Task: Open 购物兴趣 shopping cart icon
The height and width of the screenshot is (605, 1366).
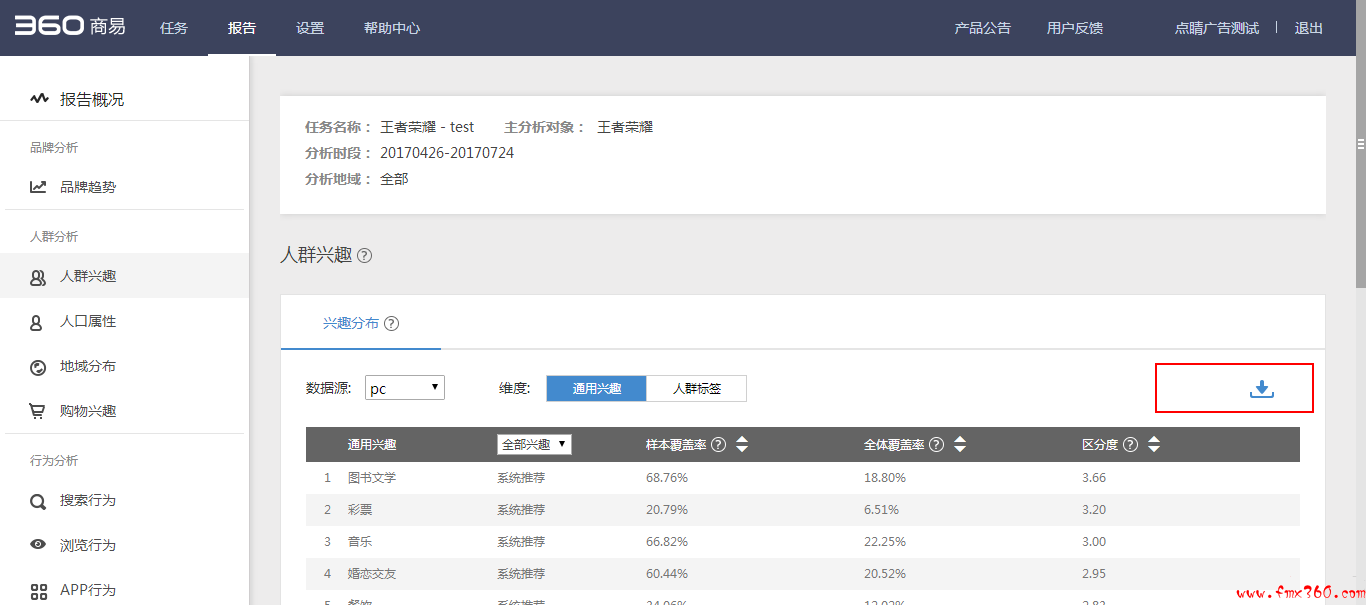Action: pyautogui.click(x=38, y=411)
